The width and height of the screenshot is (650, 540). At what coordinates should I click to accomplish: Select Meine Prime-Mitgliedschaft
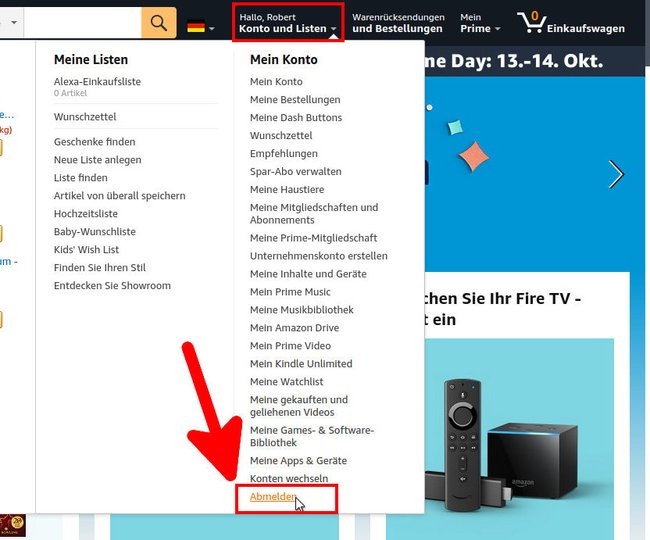pyautogui.click(x=313, y=238)
